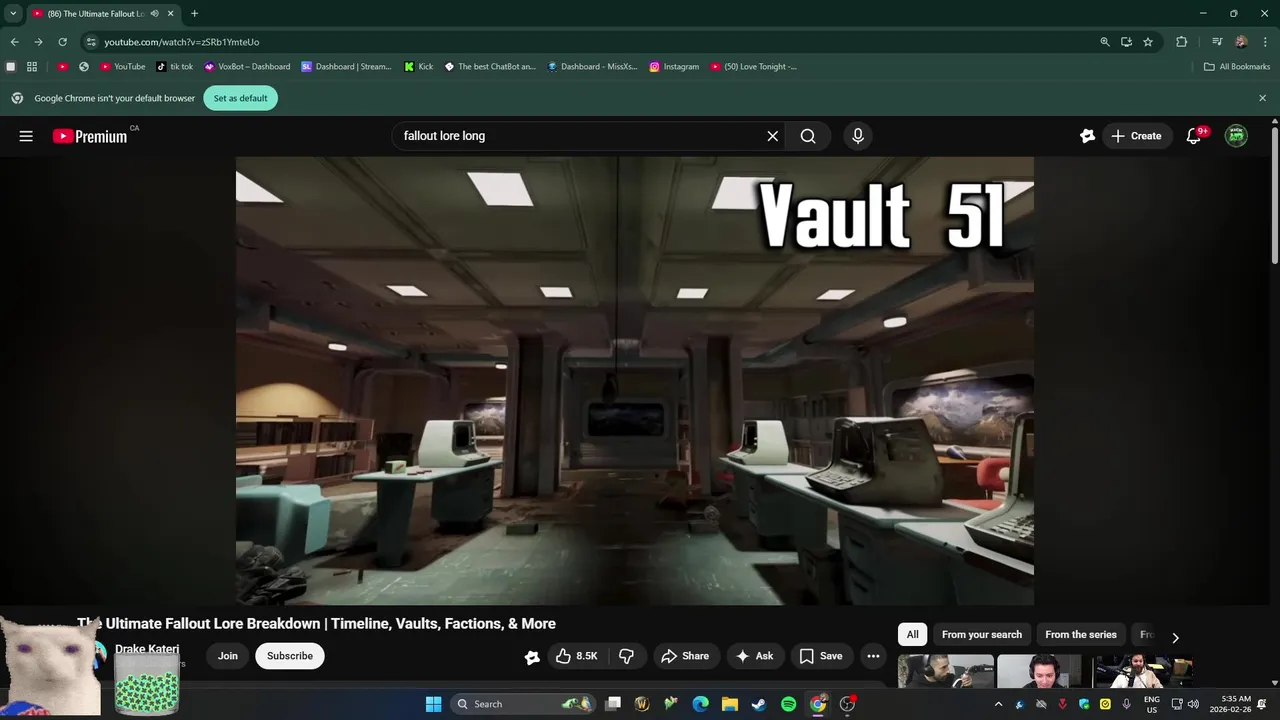Mute the tab via speaker icon
Image resolution: width=1280 pixels, height=720 pixels.
[154, 14]
